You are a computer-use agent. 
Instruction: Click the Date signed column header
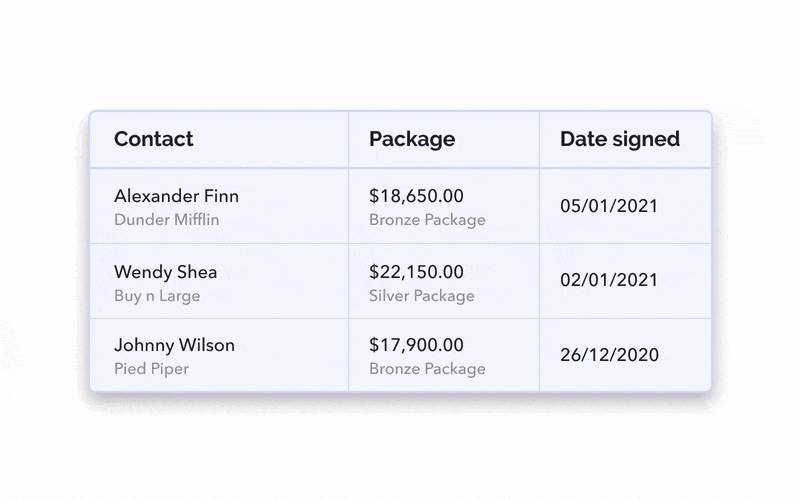pos(619,139)
